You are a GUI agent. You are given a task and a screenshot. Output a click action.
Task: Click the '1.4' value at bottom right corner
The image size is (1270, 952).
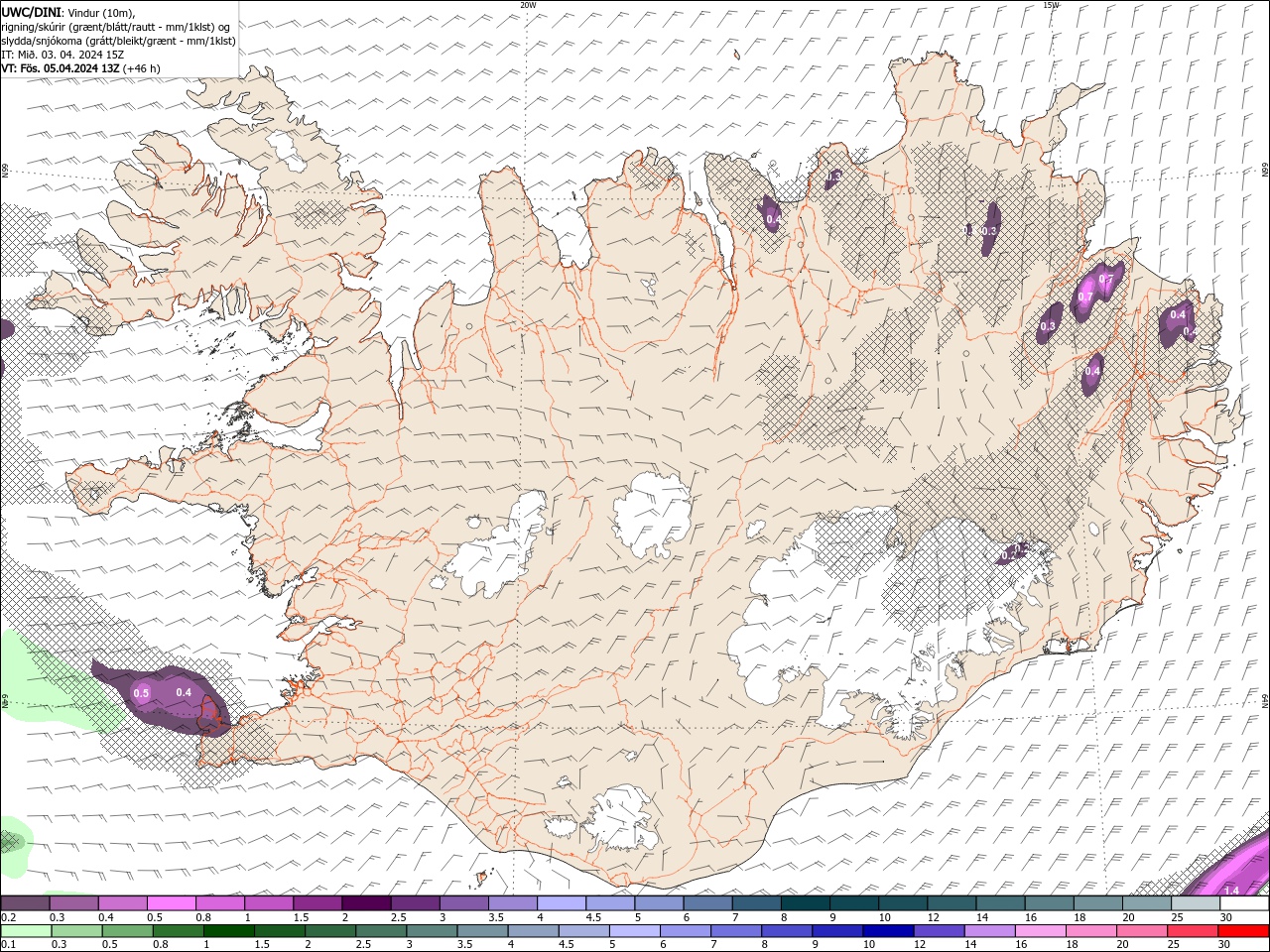click(x=1231, y=891)
